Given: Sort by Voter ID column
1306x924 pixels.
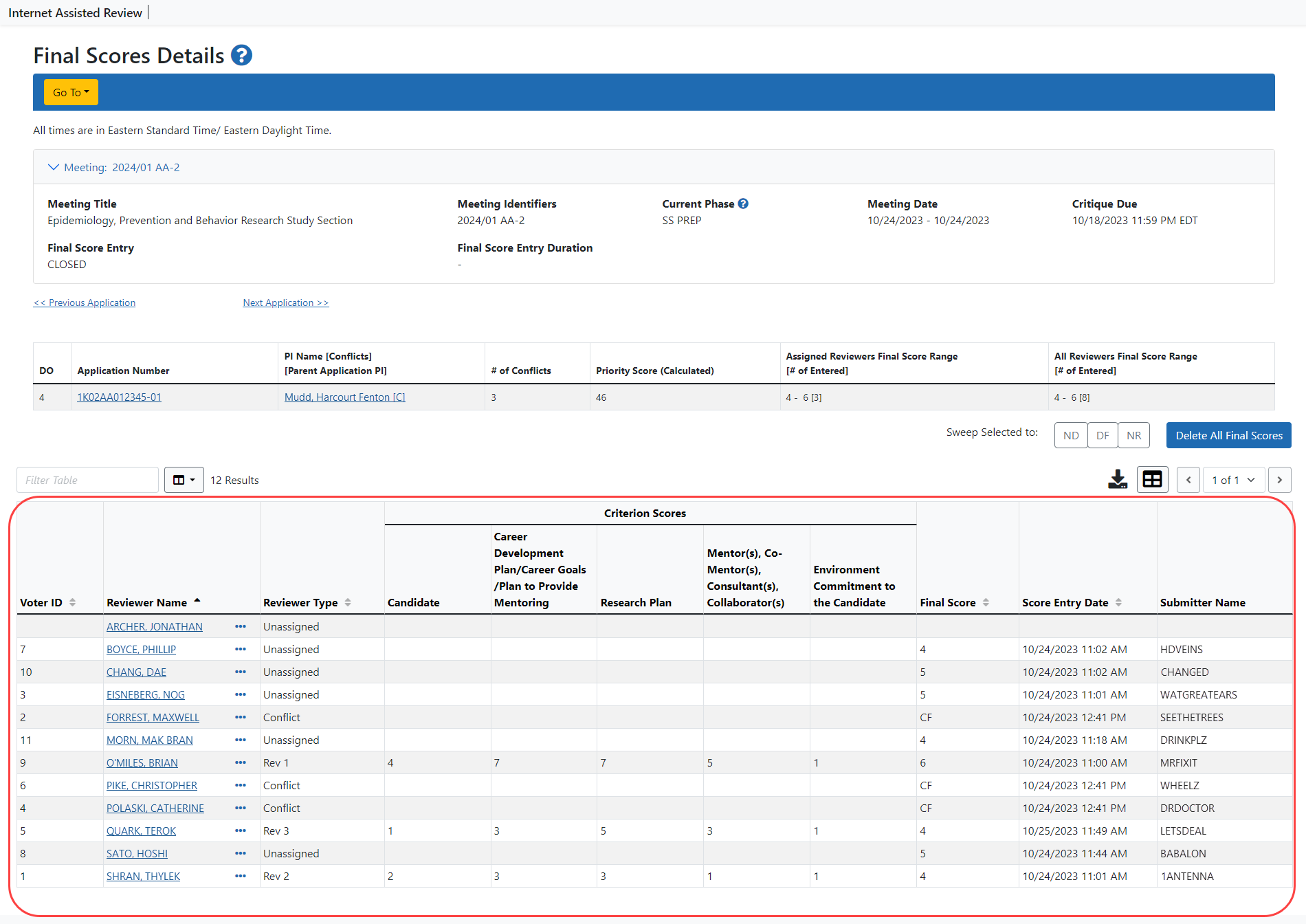Looking at the screenshot, I should pyautogui.click(x=72, y=602).
